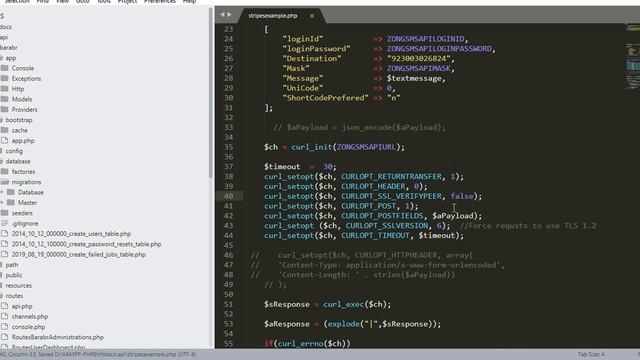The height and width of the screenshot is (360, 640).
Task: Click the $timeout variable on line 37
Action: click(x=282, y=167)
